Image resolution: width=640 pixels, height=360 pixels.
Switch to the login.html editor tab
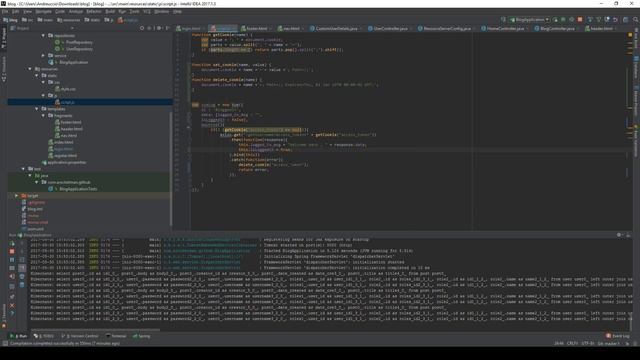pos(191,29)
